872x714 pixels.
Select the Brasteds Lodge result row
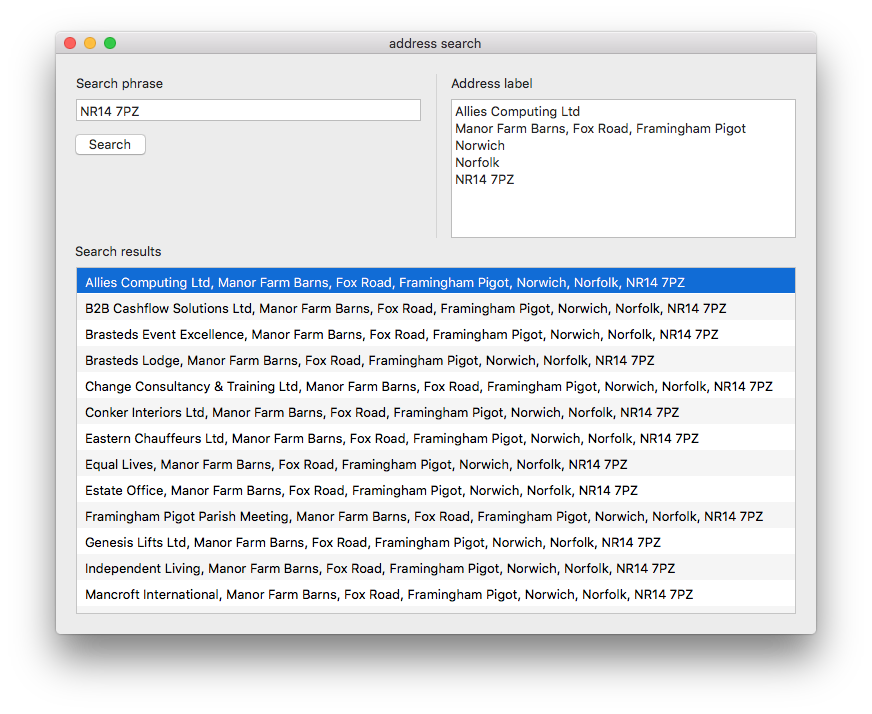pyautogui.click(x=436, y=360)
